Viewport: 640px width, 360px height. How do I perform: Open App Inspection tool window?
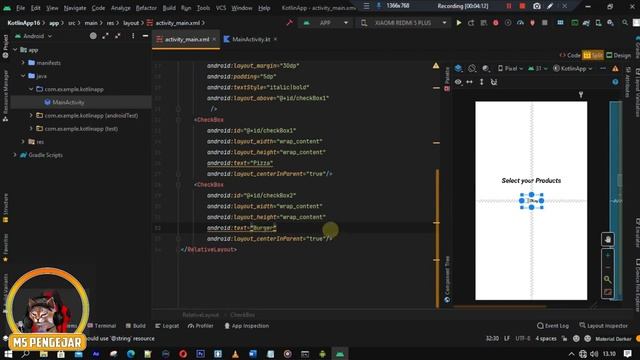[247, 326]
